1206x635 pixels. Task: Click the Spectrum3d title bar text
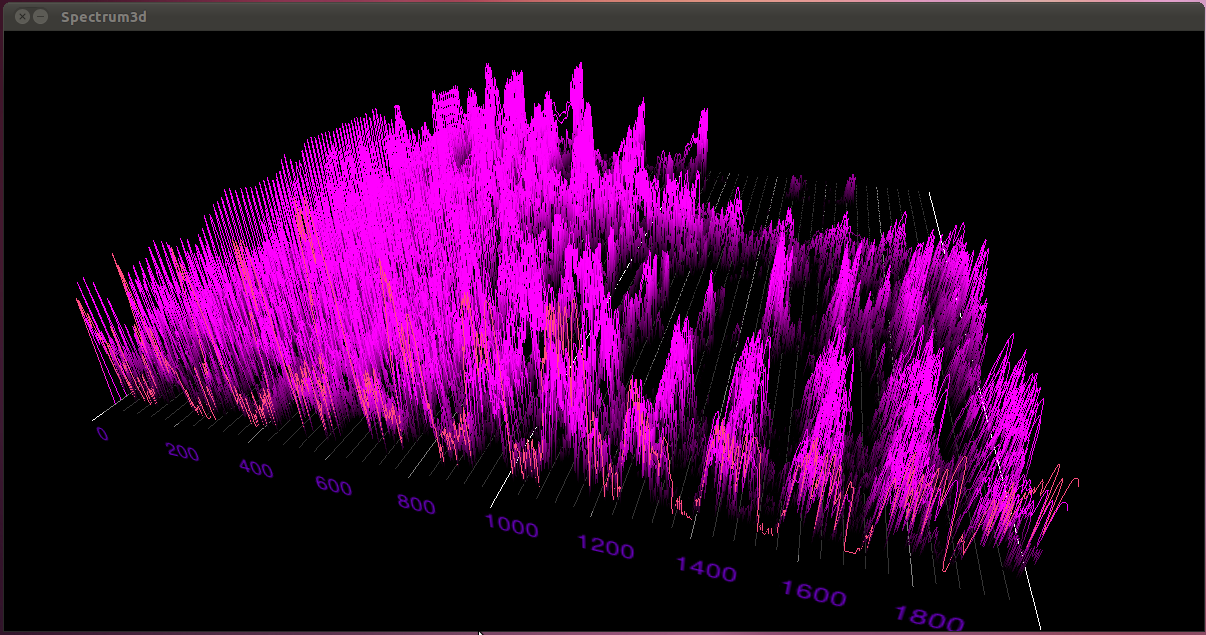tap(103, 17)
